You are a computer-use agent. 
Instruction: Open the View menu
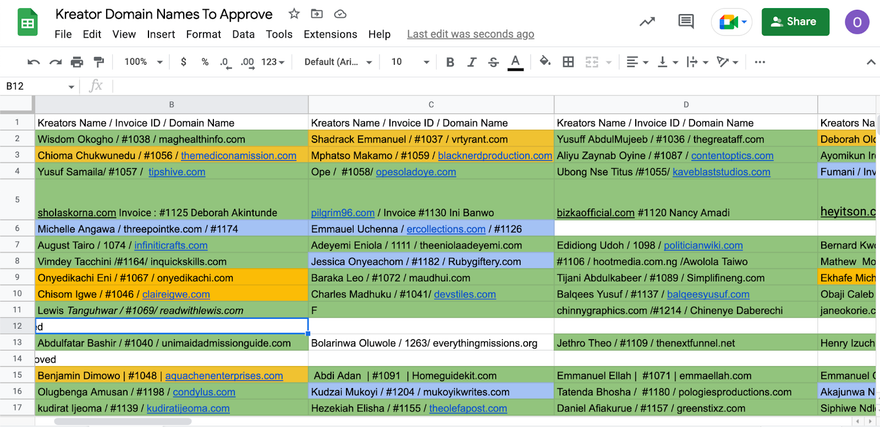pos(124,34)
